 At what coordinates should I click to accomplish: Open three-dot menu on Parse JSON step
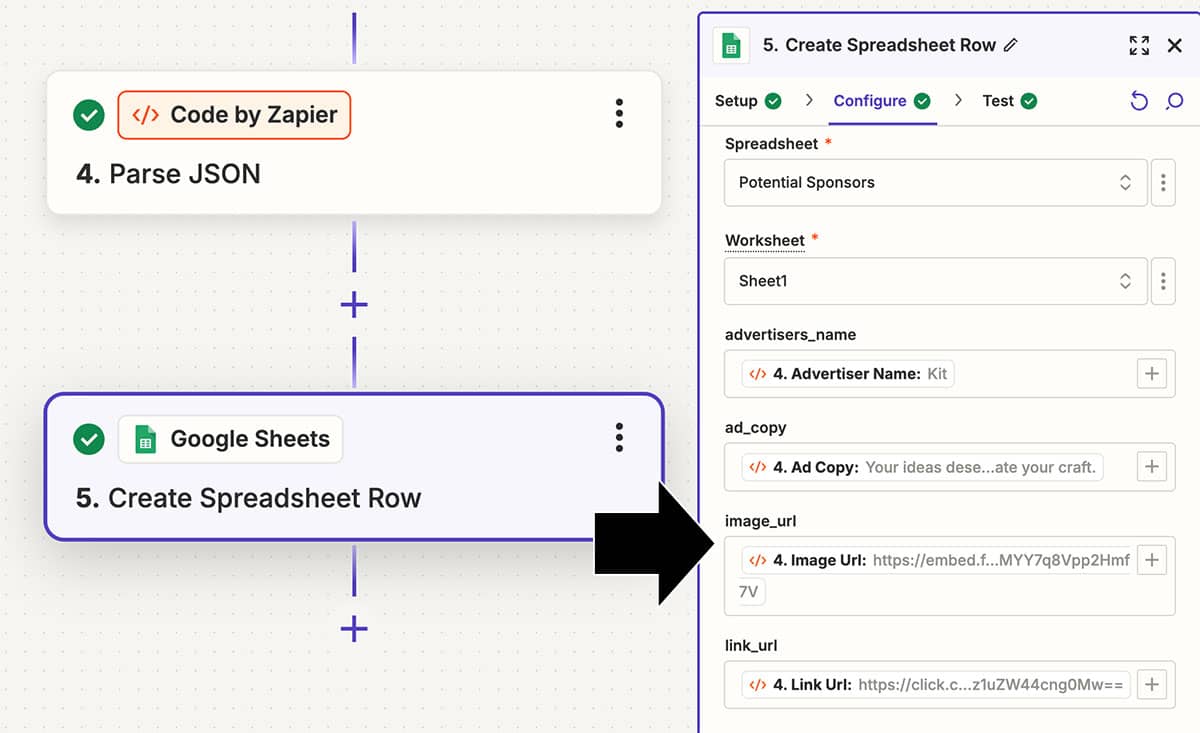(x=619, y=113)
